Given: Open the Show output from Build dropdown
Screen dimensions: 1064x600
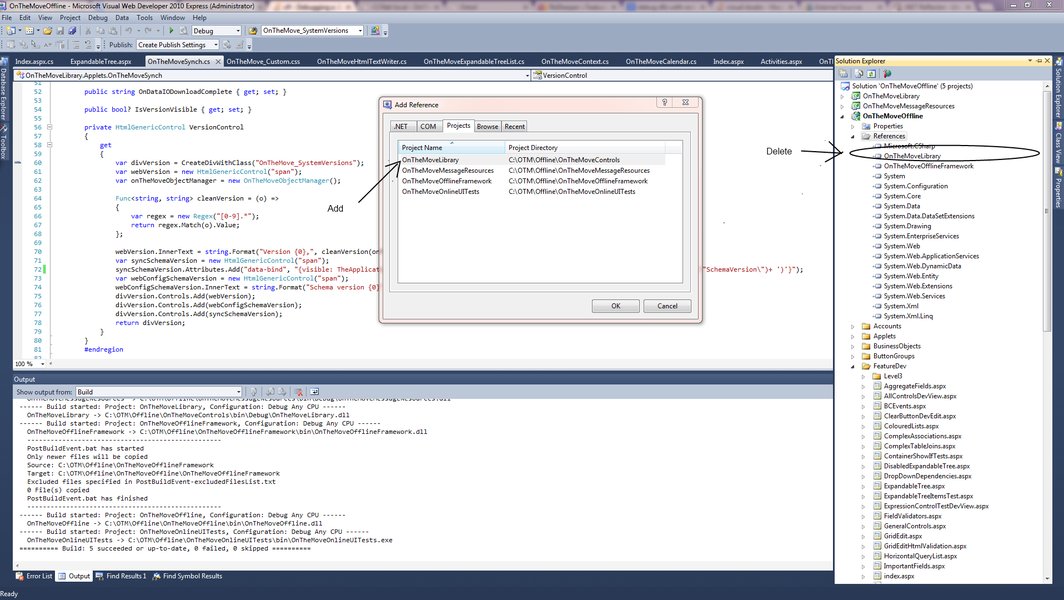Looking at the screenshot, I should point(238,392).
